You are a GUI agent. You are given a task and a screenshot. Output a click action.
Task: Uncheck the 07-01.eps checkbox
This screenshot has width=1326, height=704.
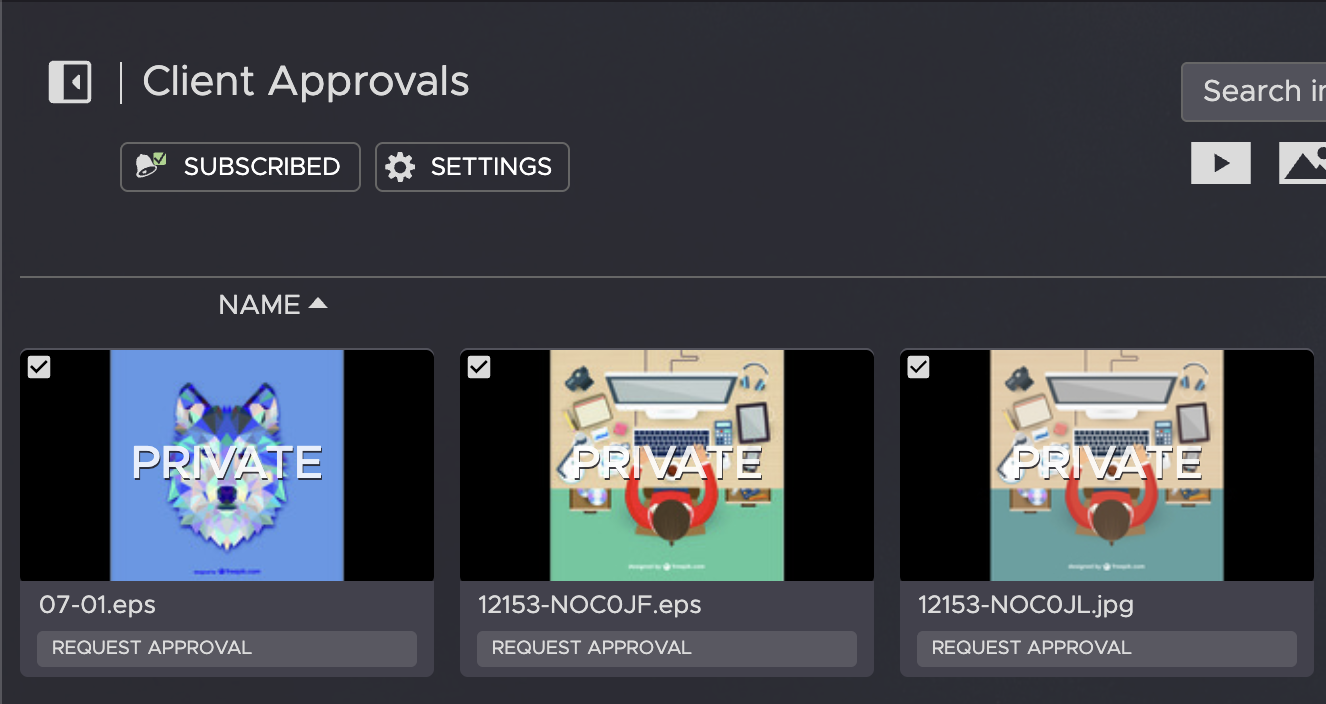pos(39,367)
